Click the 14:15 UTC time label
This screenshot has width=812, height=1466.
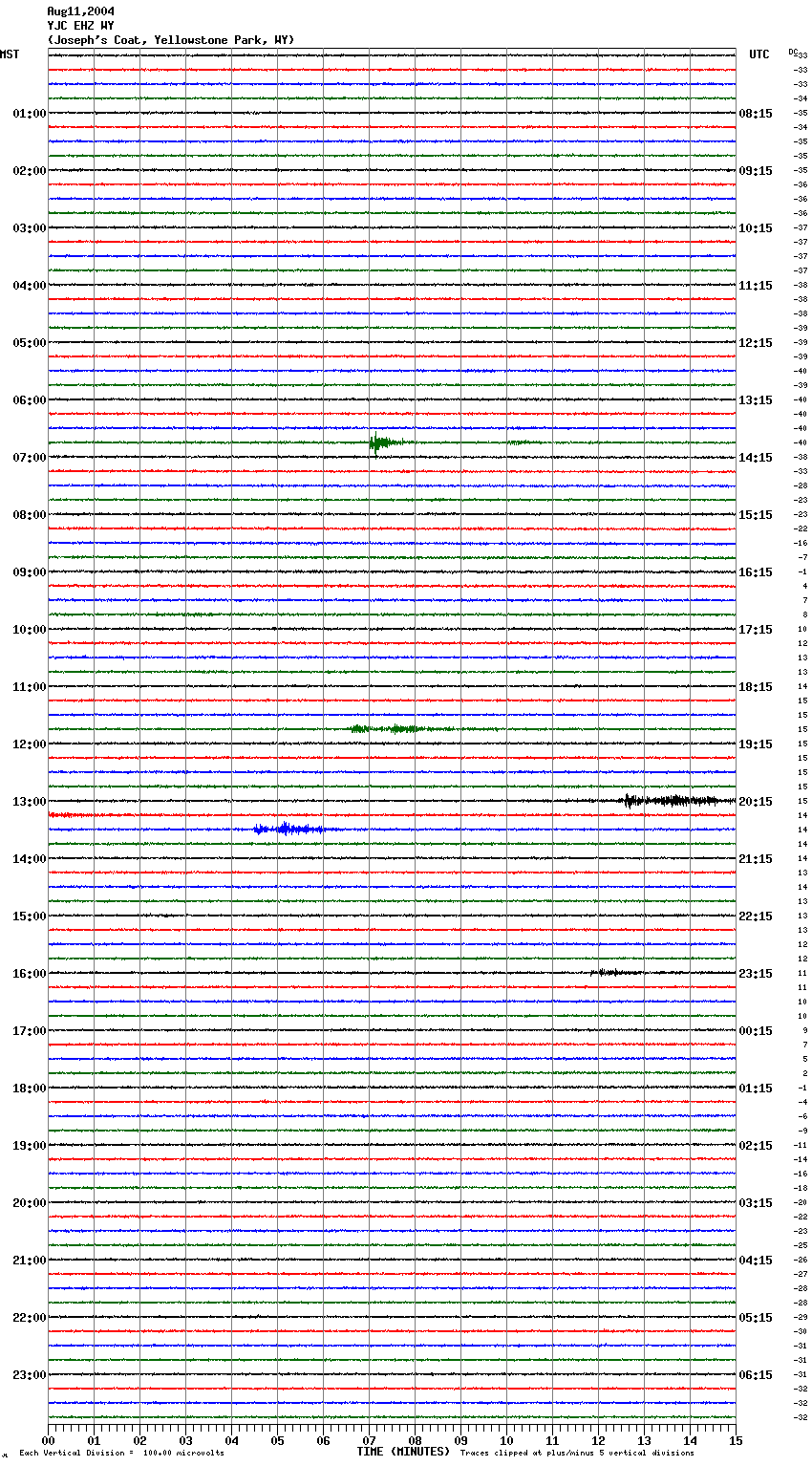pyautogui.click(x=756, y=458)
